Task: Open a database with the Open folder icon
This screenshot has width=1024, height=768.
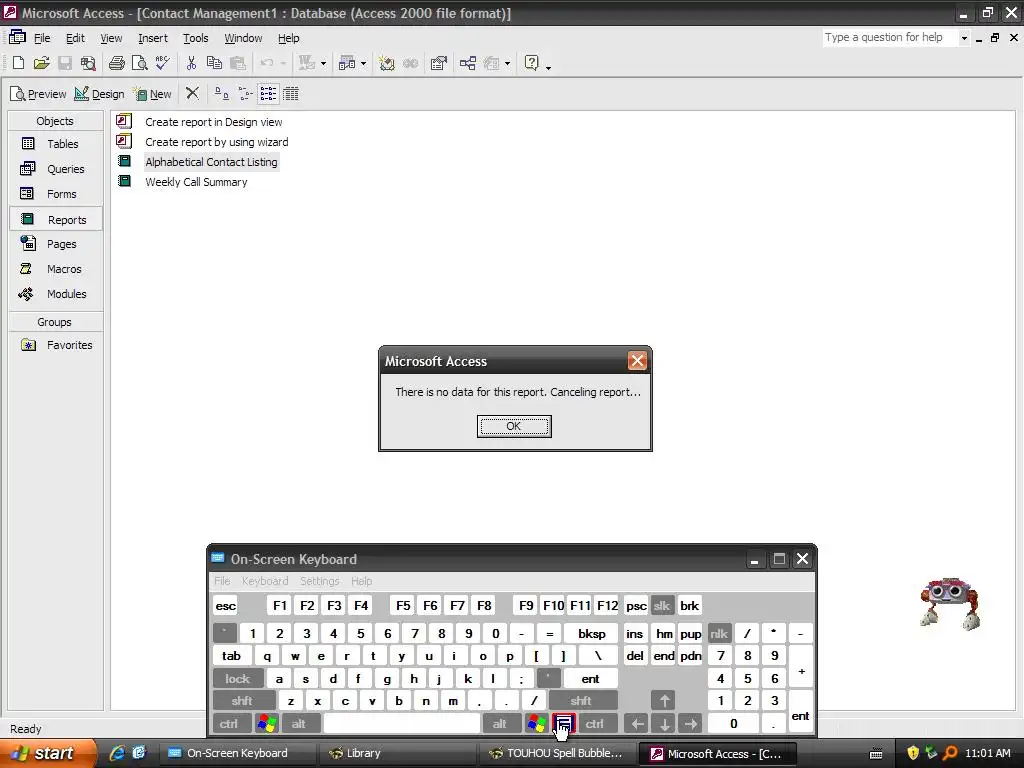Action: (x=41, y=63)
